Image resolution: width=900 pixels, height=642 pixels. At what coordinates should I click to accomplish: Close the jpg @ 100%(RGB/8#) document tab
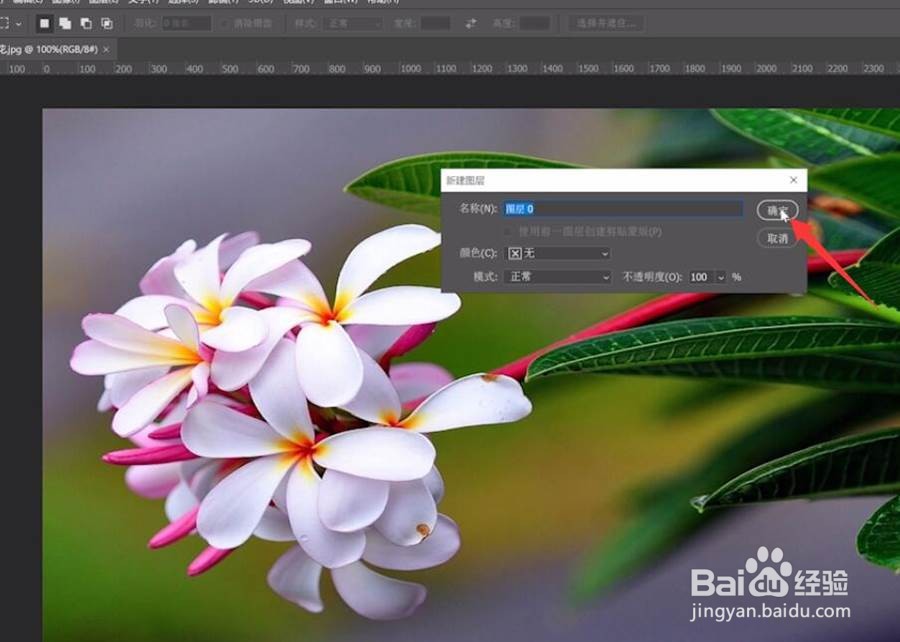[106, 50]
